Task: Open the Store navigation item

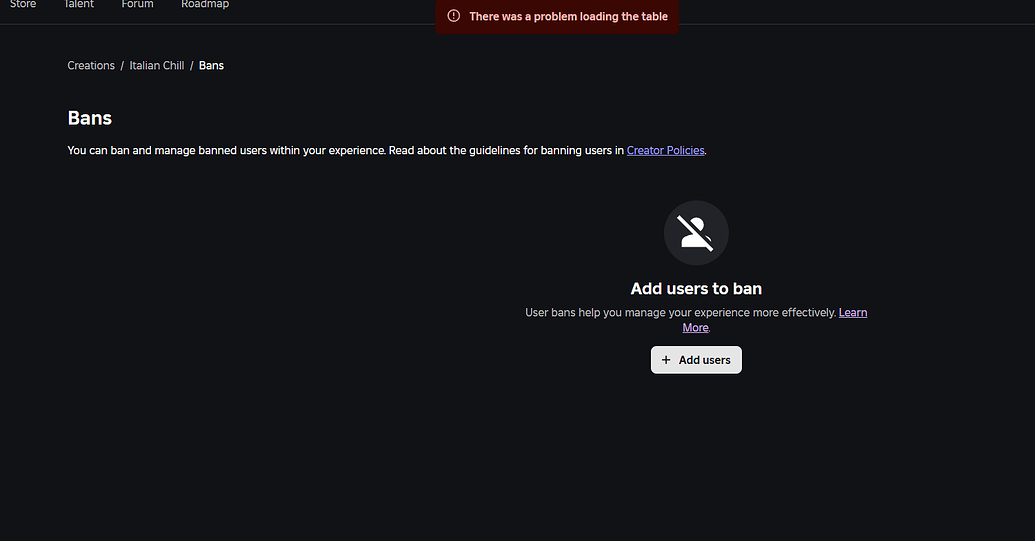Action: coord(23,4)
